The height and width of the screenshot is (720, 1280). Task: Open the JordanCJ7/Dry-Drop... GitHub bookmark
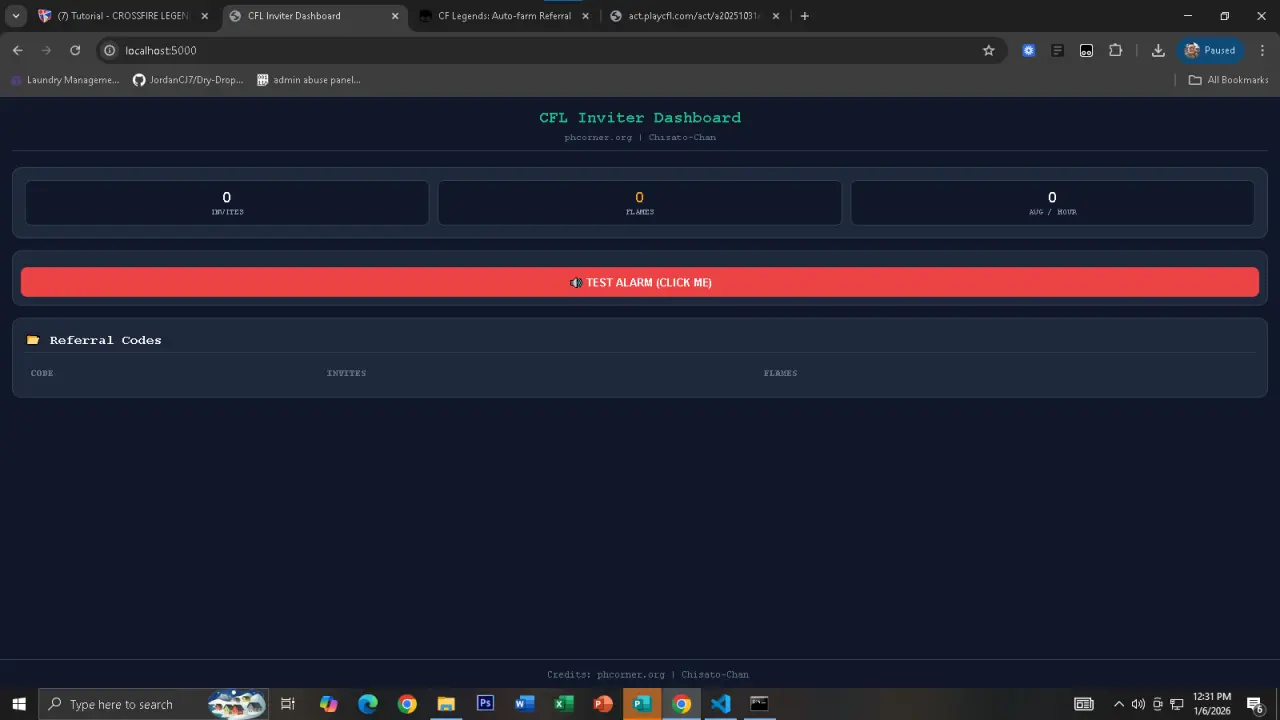(188, 80)
